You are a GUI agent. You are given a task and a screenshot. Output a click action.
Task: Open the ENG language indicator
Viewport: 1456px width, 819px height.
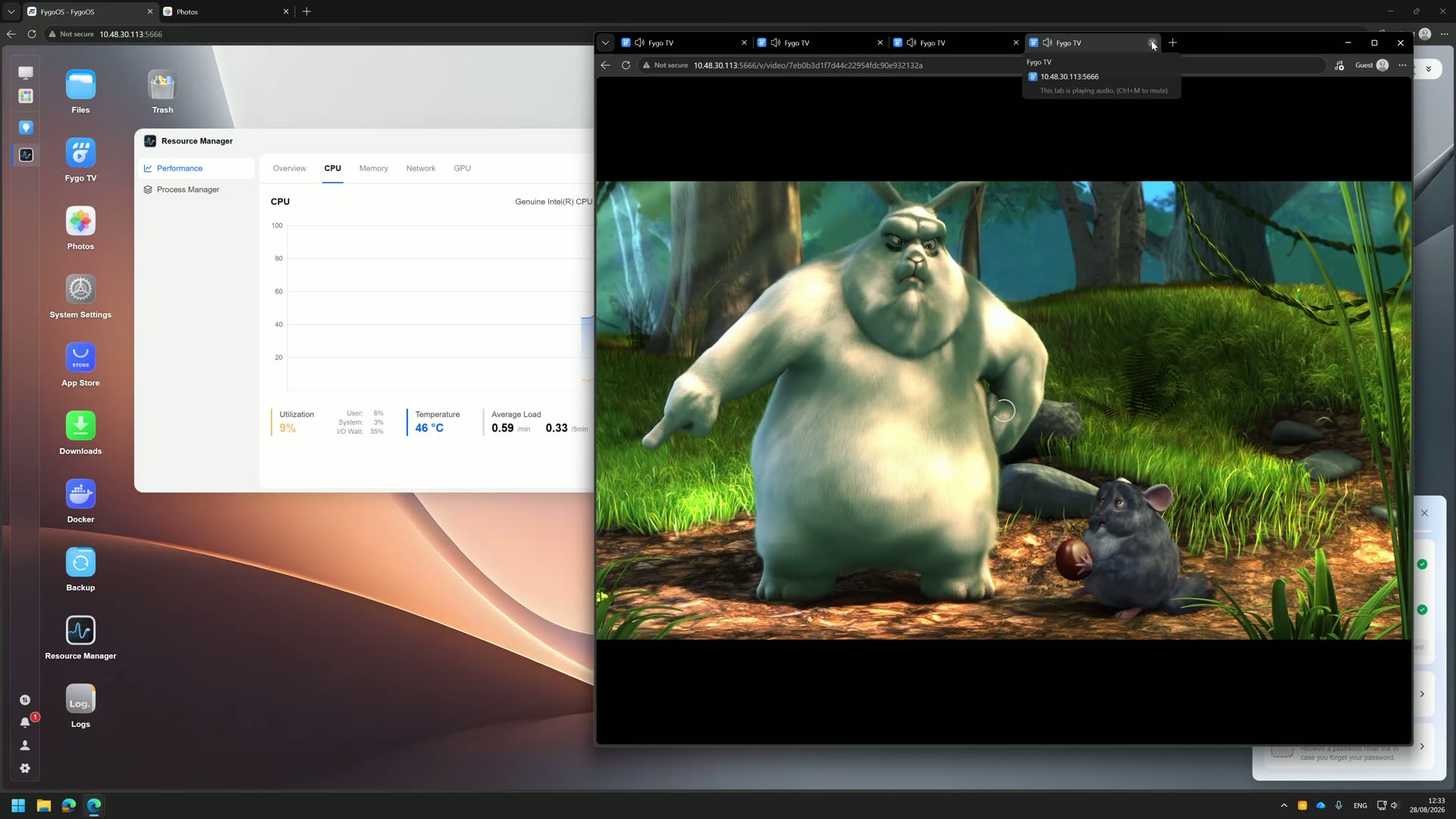pyautogui.click(x=1360, y=805)
